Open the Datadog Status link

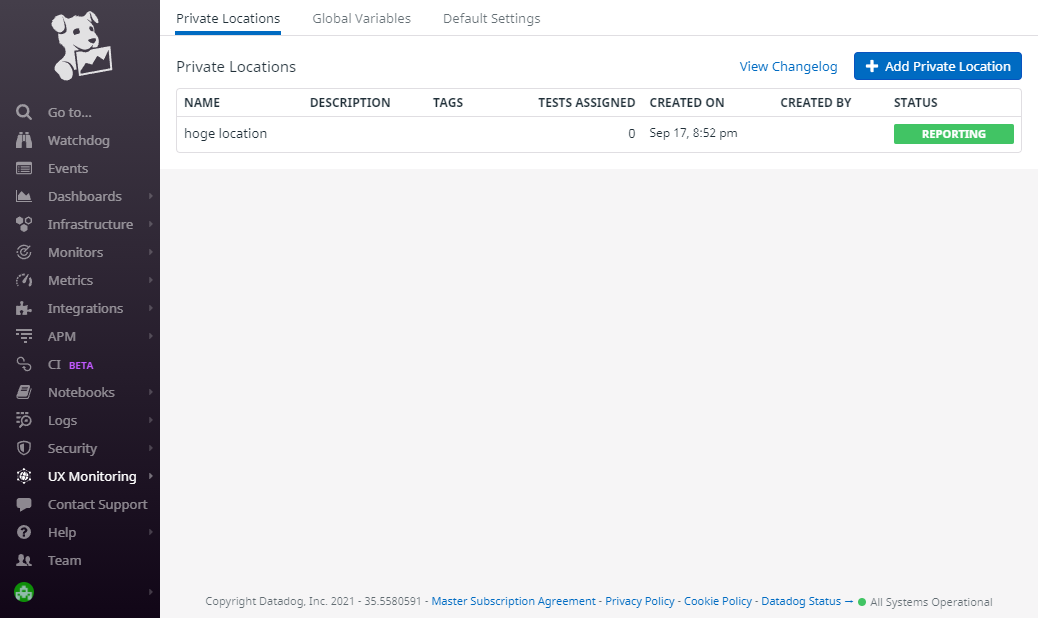point(807,601)
